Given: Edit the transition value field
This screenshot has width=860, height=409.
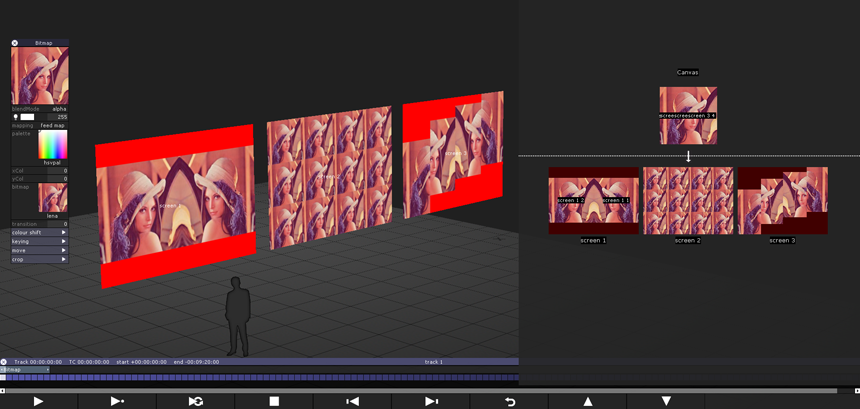Looking at the screenshot, I should 58,224.
